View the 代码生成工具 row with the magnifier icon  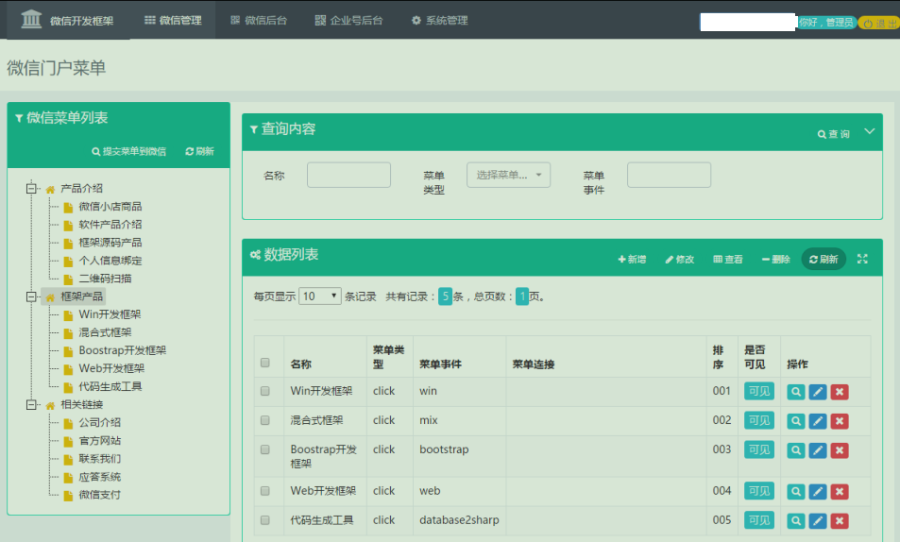(x=796, y=521)
